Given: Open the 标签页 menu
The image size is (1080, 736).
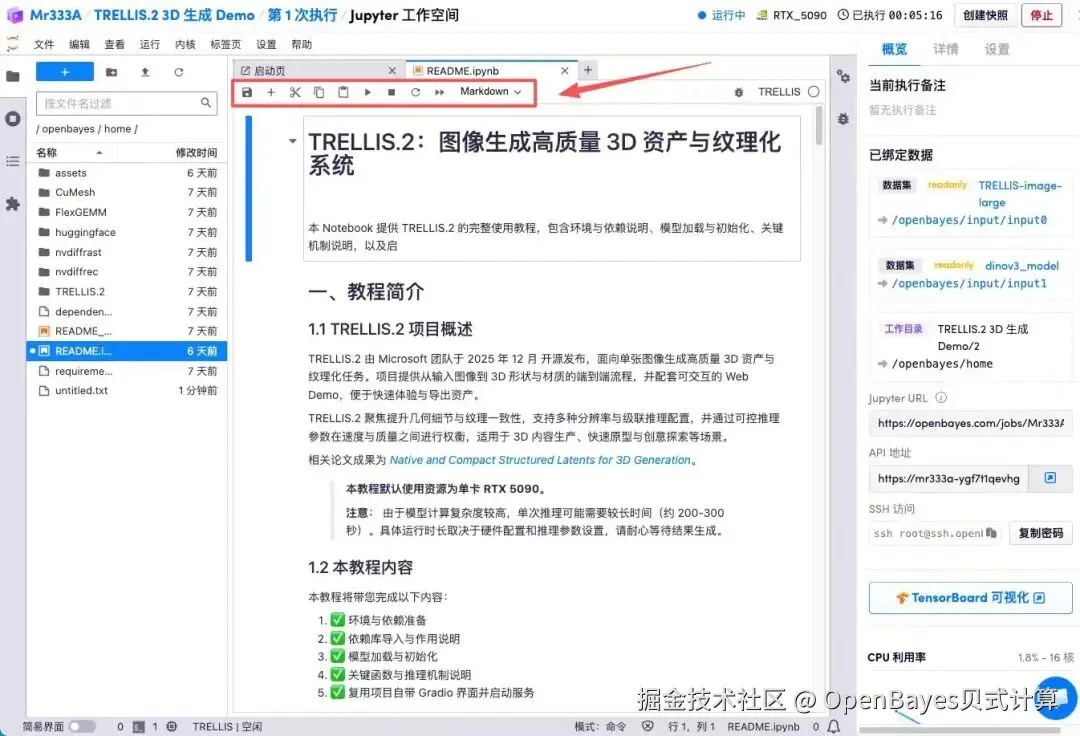Looking at the screenshot, I should pyautogui.click(x=226, y=44).
